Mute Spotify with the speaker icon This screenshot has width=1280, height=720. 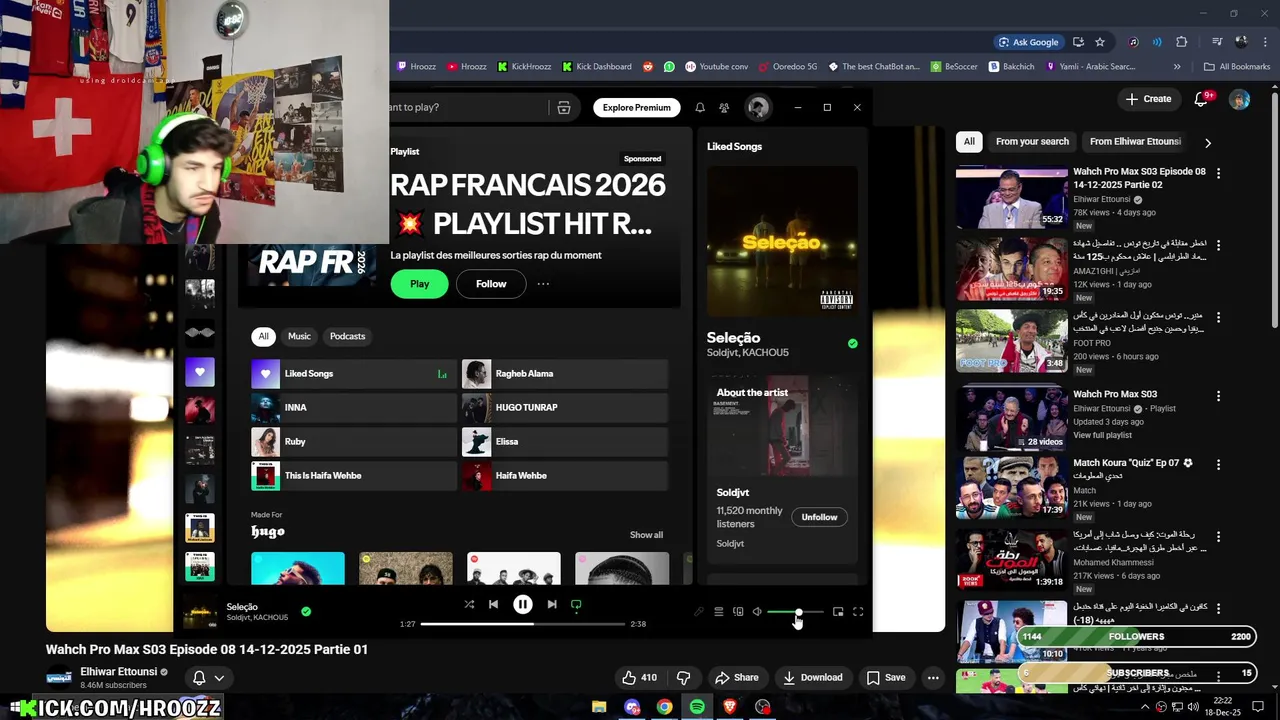(x=757, y=612)
